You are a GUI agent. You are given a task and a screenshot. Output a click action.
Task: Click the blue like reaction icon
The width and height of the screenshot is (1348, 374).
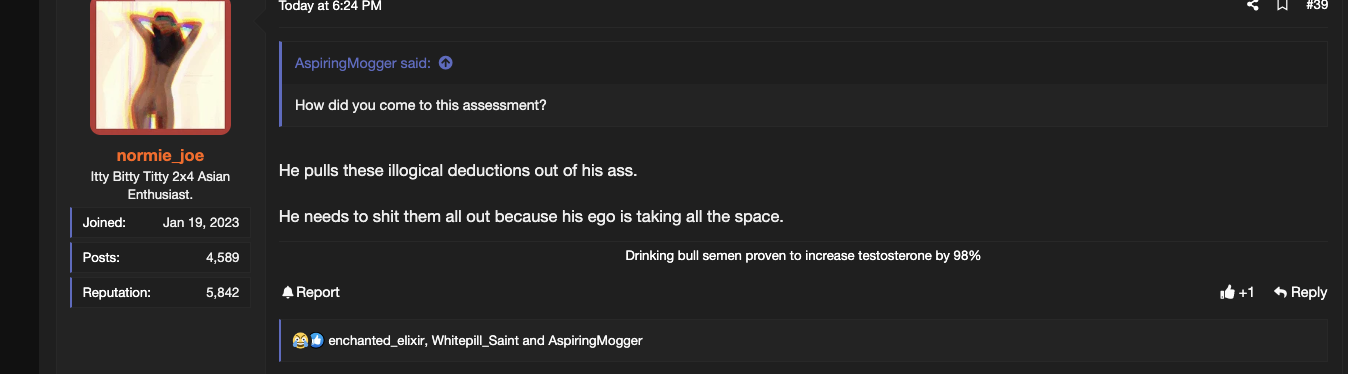tap(316, 340)
